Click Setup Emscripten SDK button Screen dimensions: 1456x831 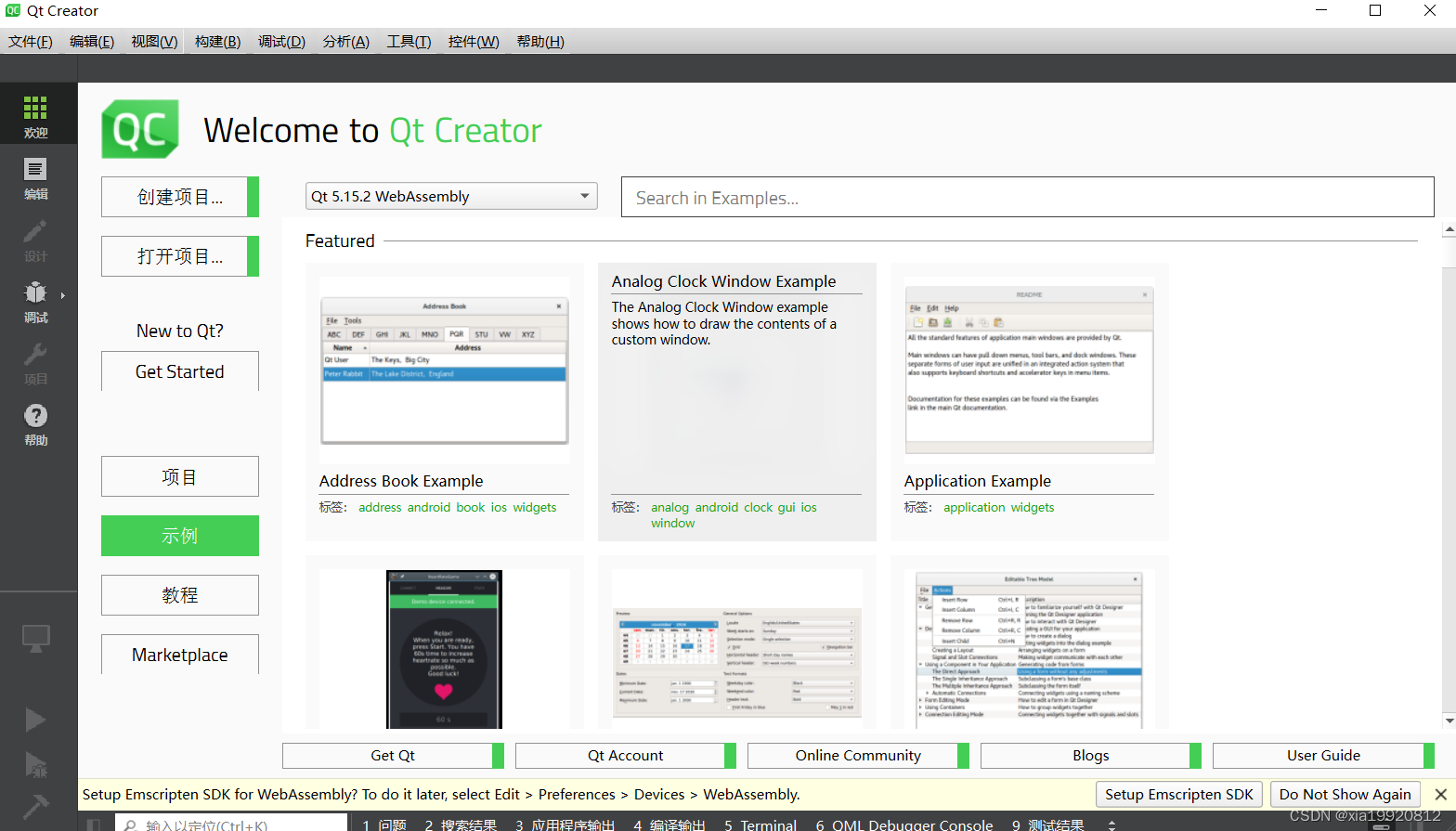point(1179,794)
